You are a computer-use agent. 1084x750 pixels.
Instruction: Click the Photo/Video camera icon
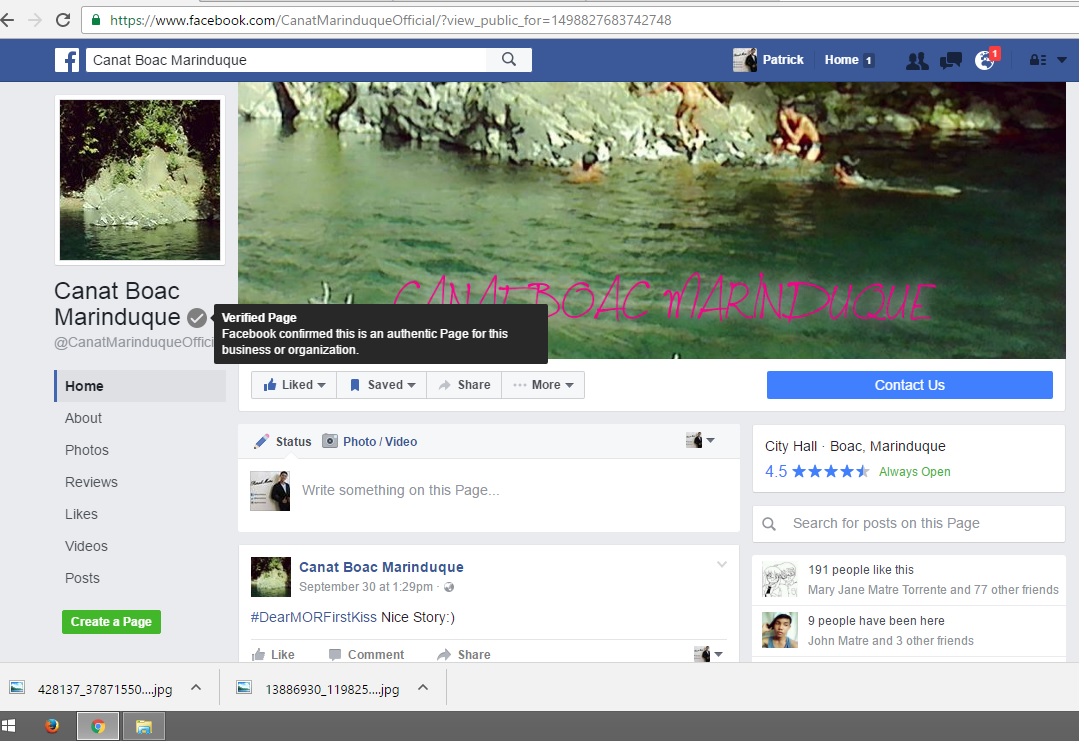click(330, 441)
